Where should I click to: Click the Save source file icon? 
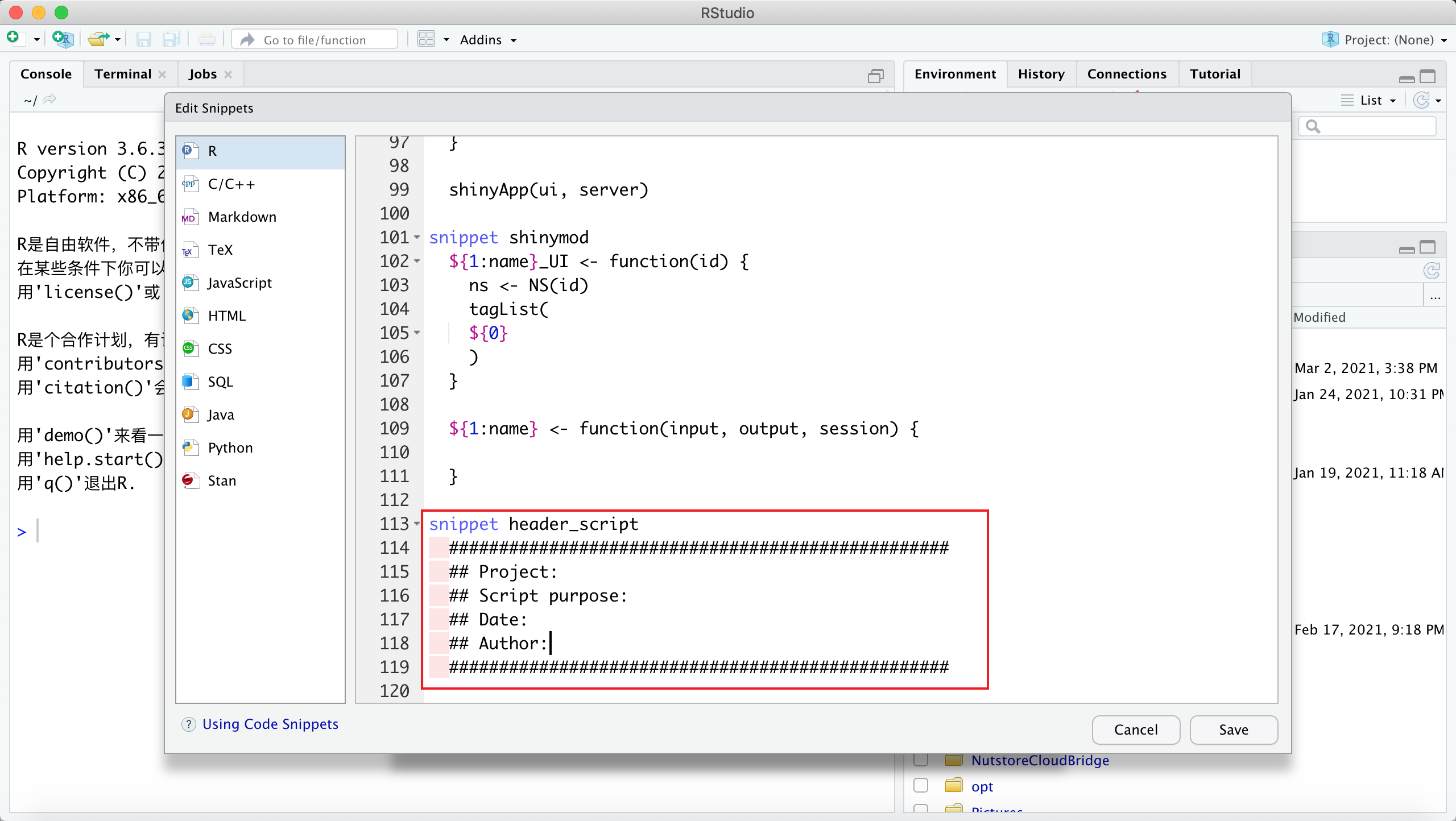tap(143, 40)
